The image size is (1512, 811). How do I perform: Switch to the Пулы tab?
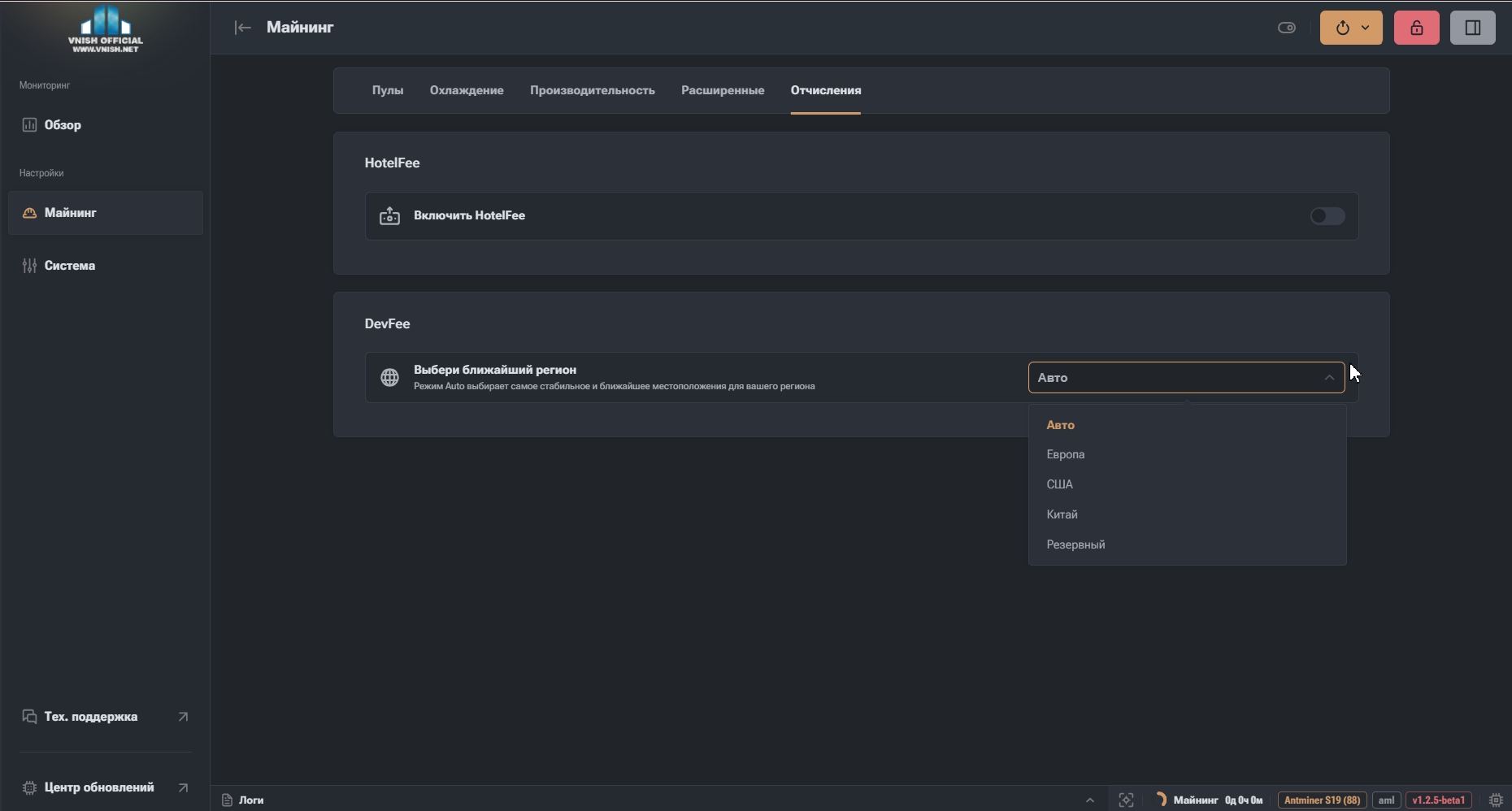tap(388, 90)
